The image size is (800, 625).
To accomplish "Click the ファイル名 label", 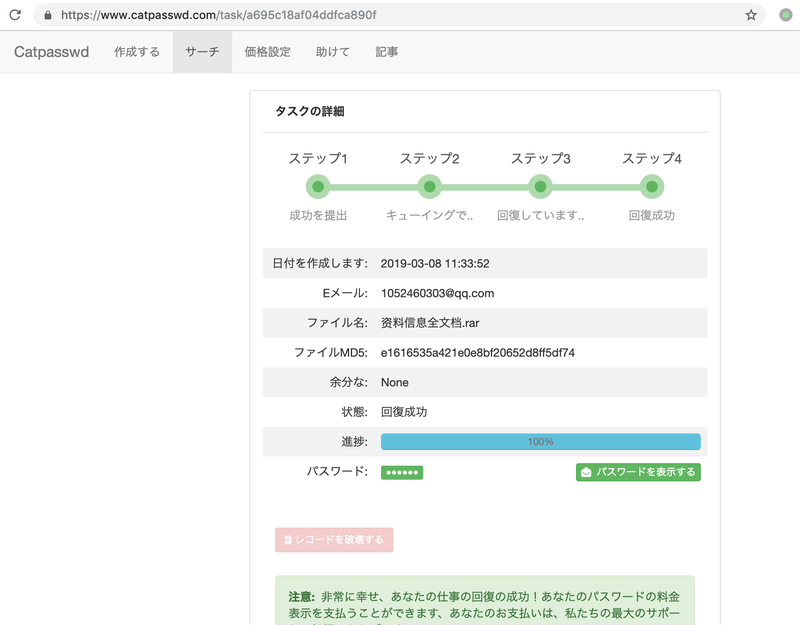I will click(337, 323).
